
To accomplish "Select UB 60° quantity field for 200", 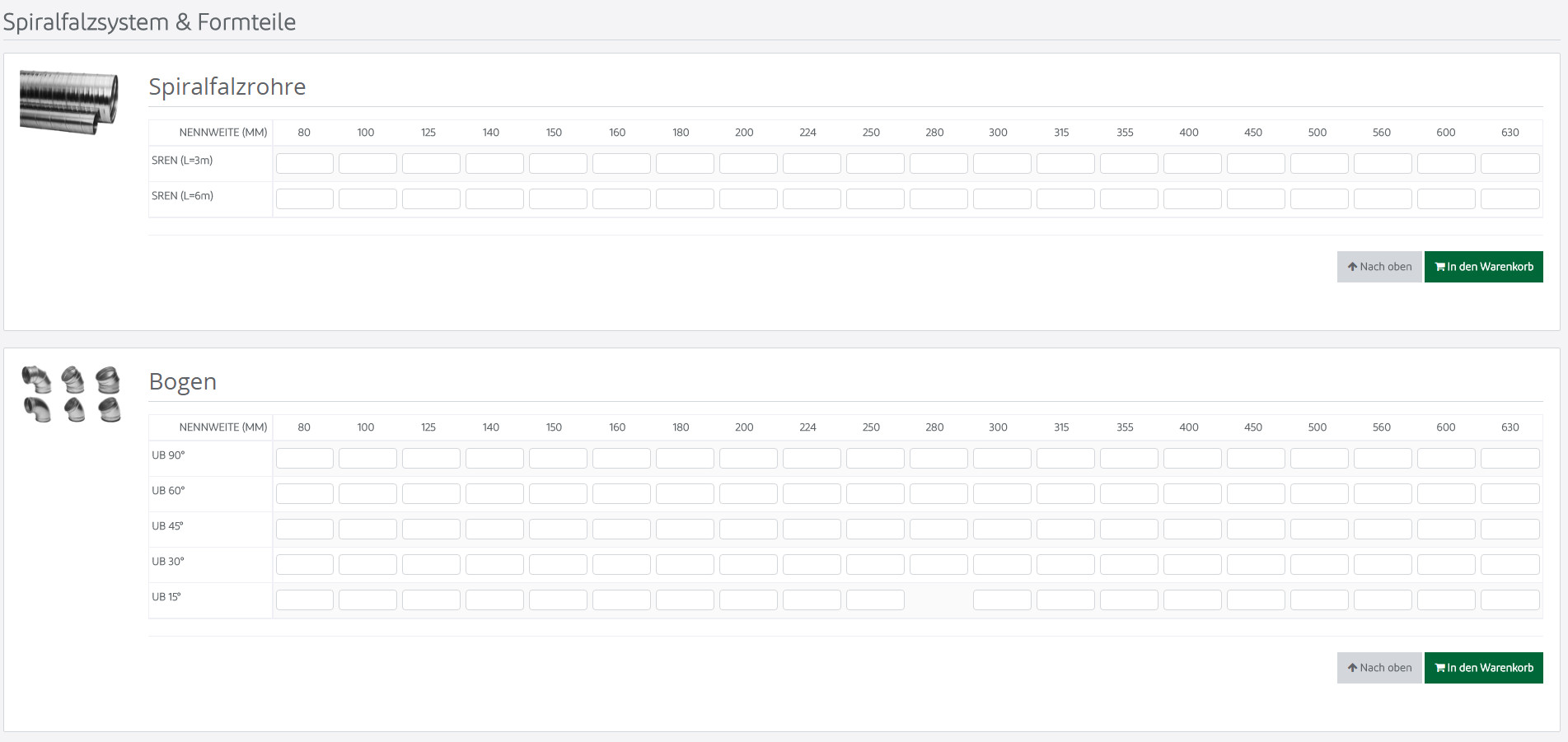I will tap(748, 493).
